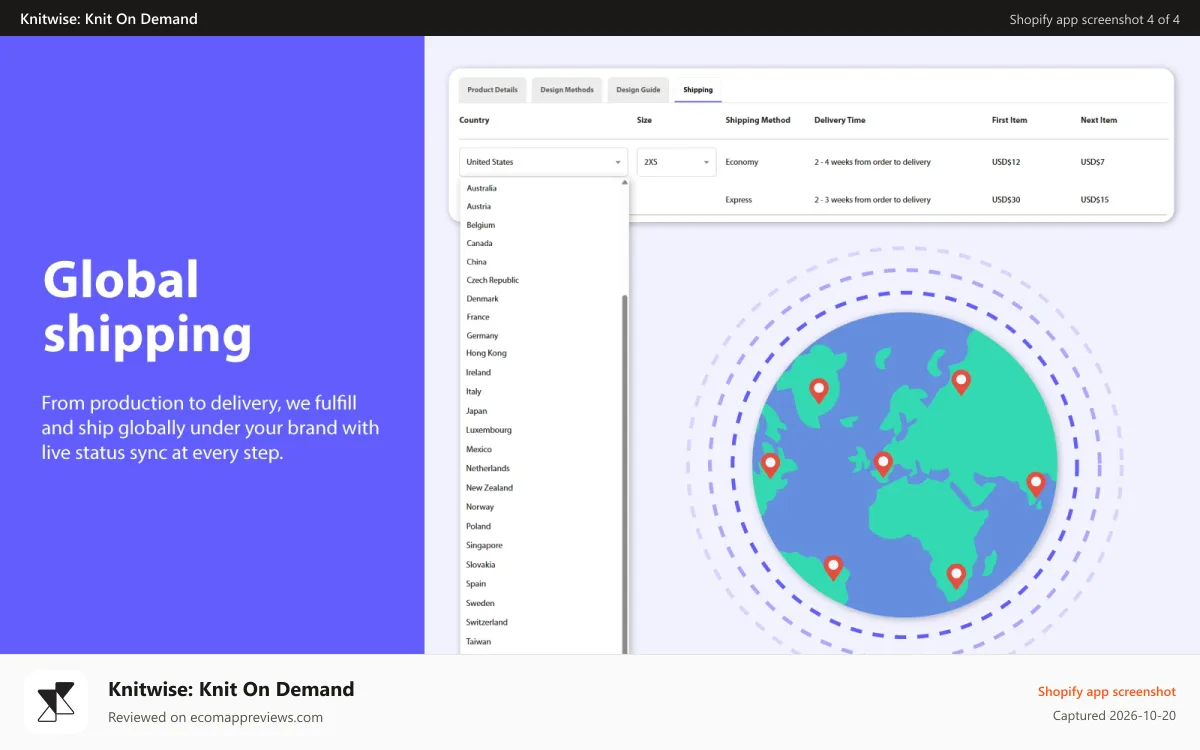Click the Shipping Method column header
Image resolution: width=1200 pixels, height=750 pixels.
tap(758, 120)
